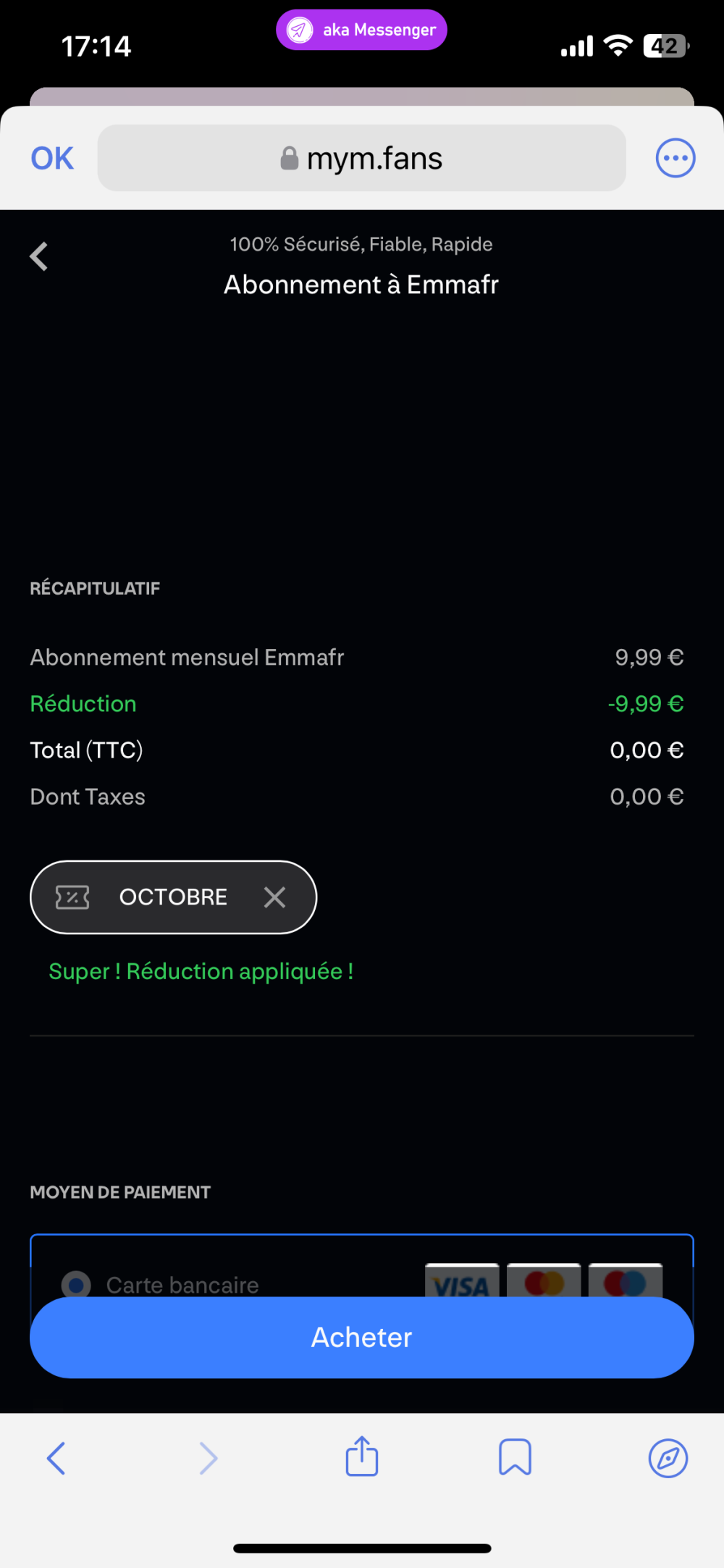Screen dimensions: 724x1568
Task: Tap the Visa card logo
Action: coord(462,1280)
